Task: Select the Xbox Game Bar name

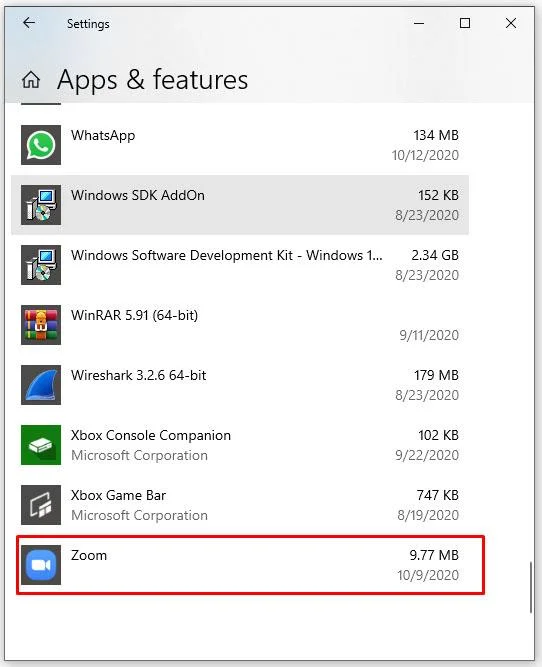Action: point(118,496)
